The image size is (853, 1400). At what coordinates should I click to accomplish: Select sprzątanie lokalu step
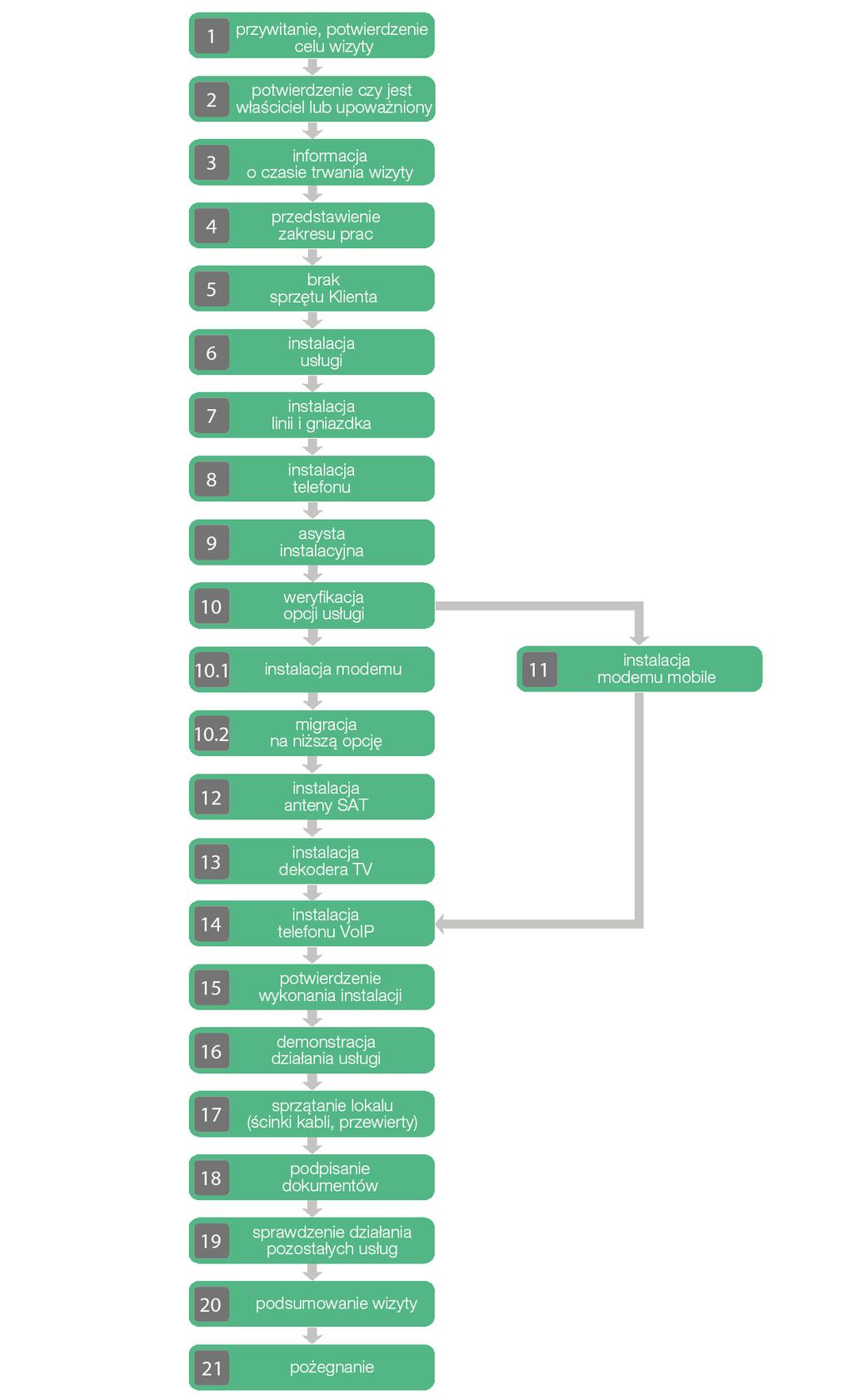coord(312,1114)
